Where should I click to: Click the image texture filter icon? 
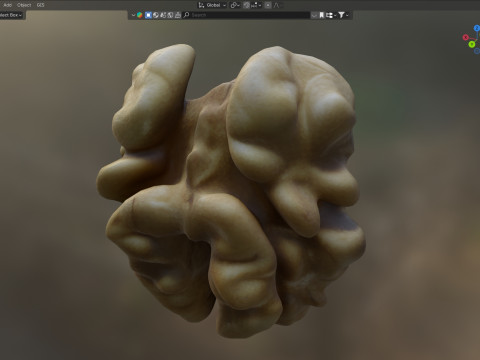click(x=170, y=15)
